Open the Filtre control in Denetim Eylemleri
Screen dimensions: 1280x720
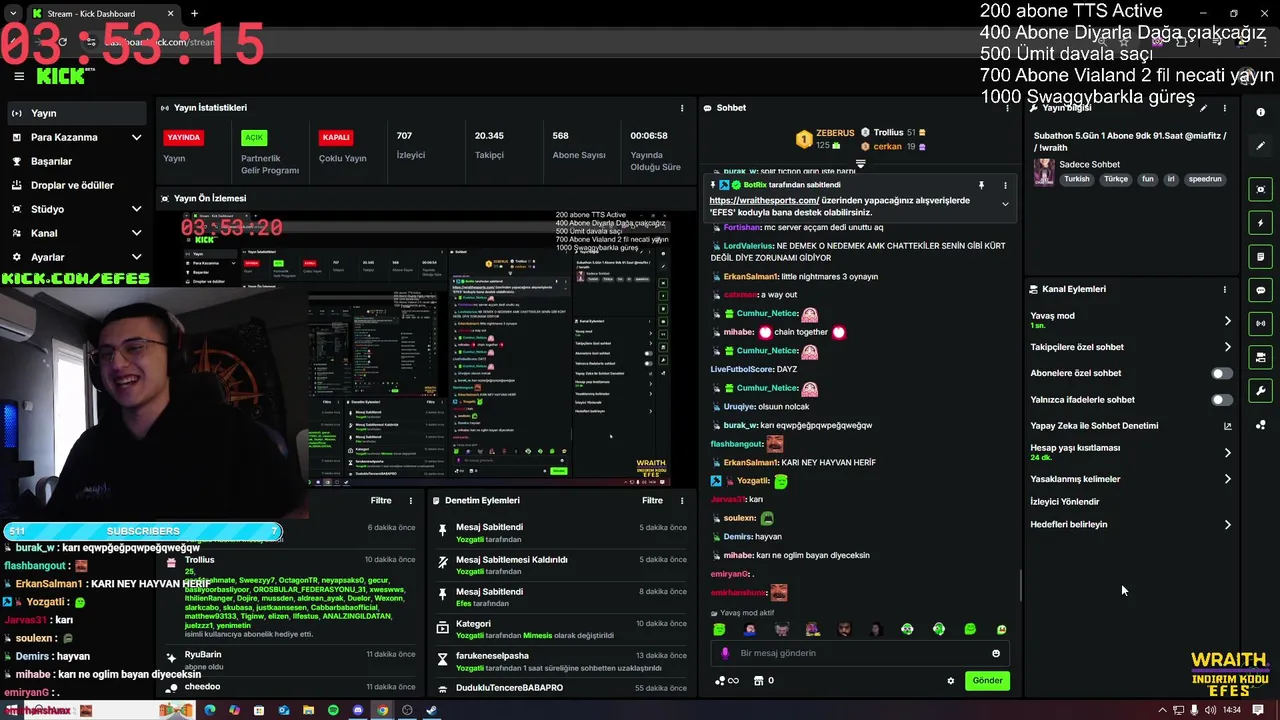(x=652, y=501)
